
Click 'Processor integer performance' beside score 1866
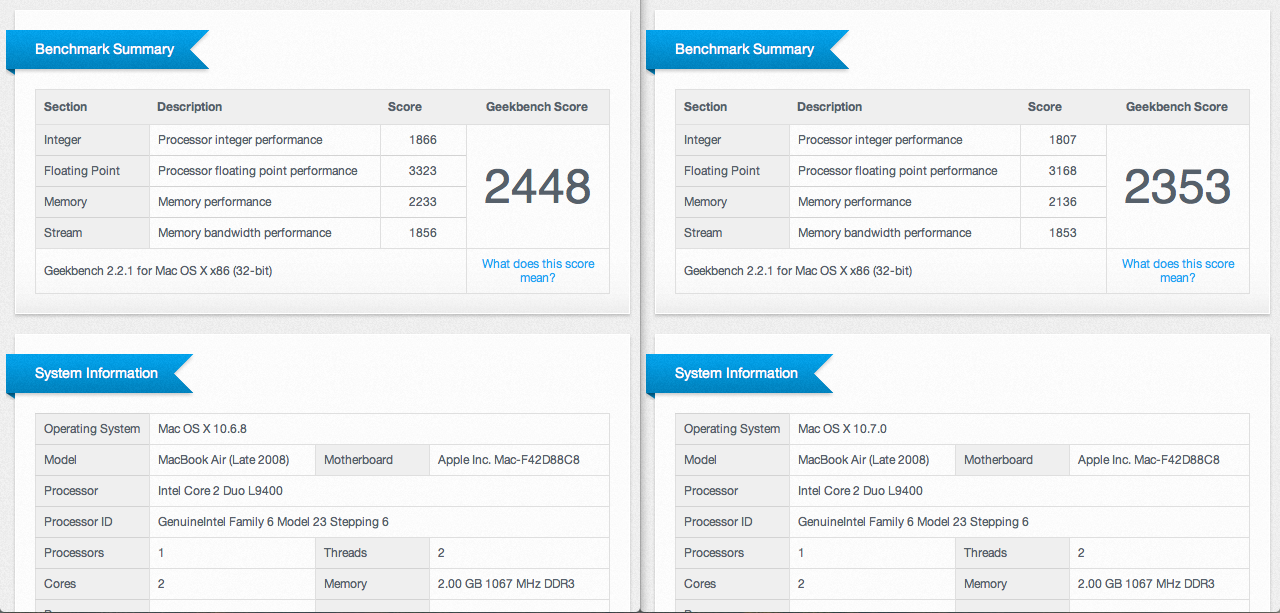tap(240, 140)
